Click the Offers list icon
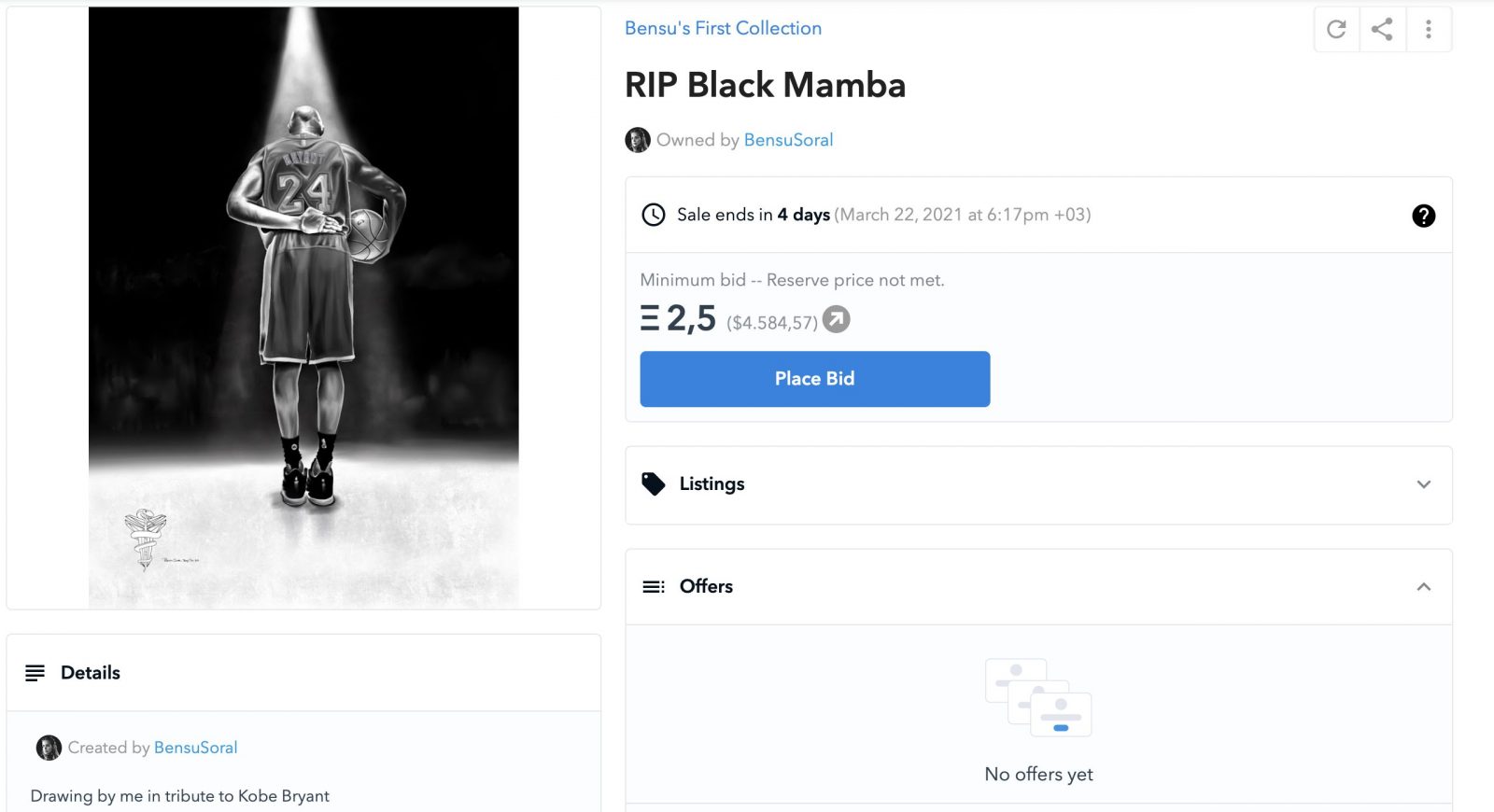The height and width of the screenshot is (812, 1494). point(654,586)
